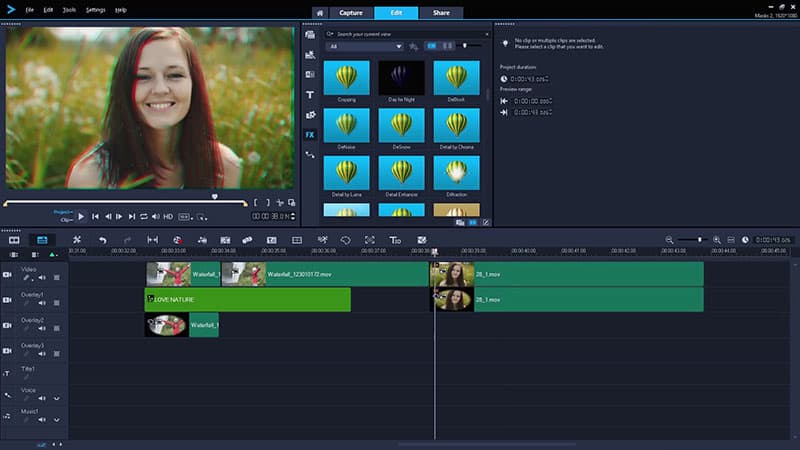Open the File menu
The height and width of the screenshot is (450, 800).
click(x=30, y=10)
